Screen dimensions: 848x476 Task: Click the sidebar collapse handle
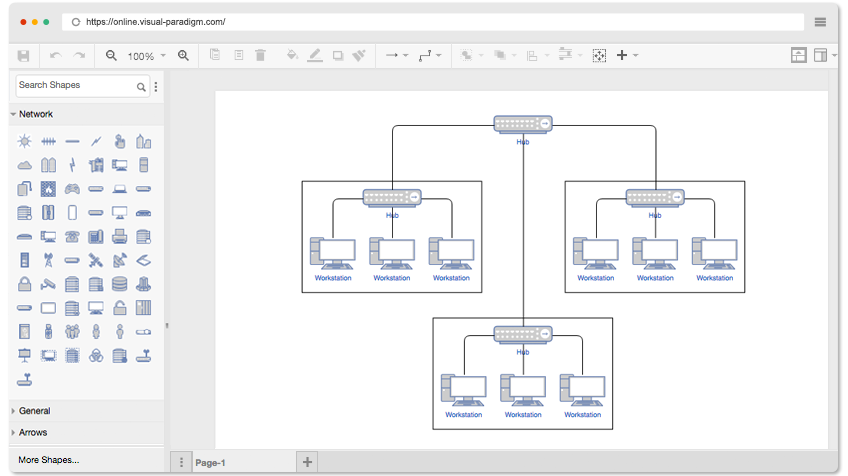pos(167,326)
